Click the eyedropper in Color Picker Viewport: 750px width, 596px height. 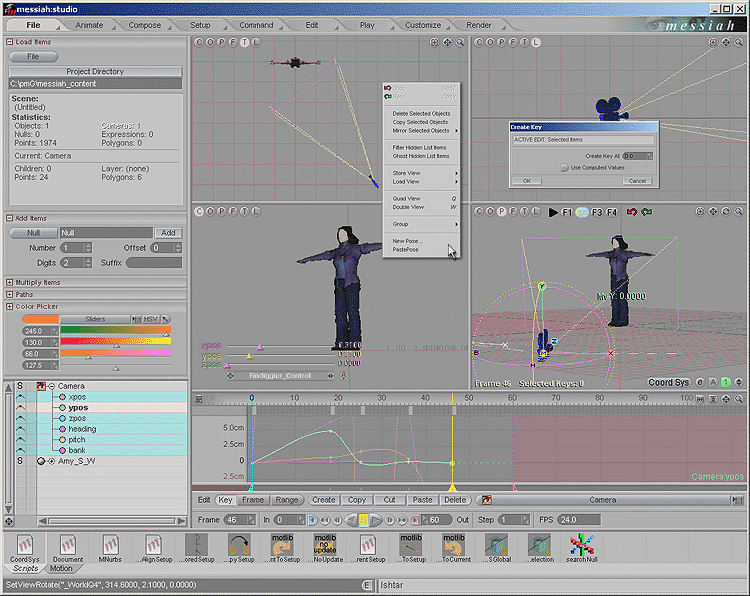[x=165, y=319]
